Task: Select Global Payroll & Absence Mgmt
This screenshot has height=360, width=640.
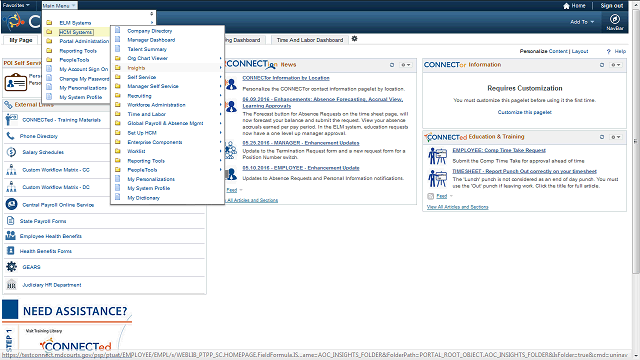Action: (165, 123)
